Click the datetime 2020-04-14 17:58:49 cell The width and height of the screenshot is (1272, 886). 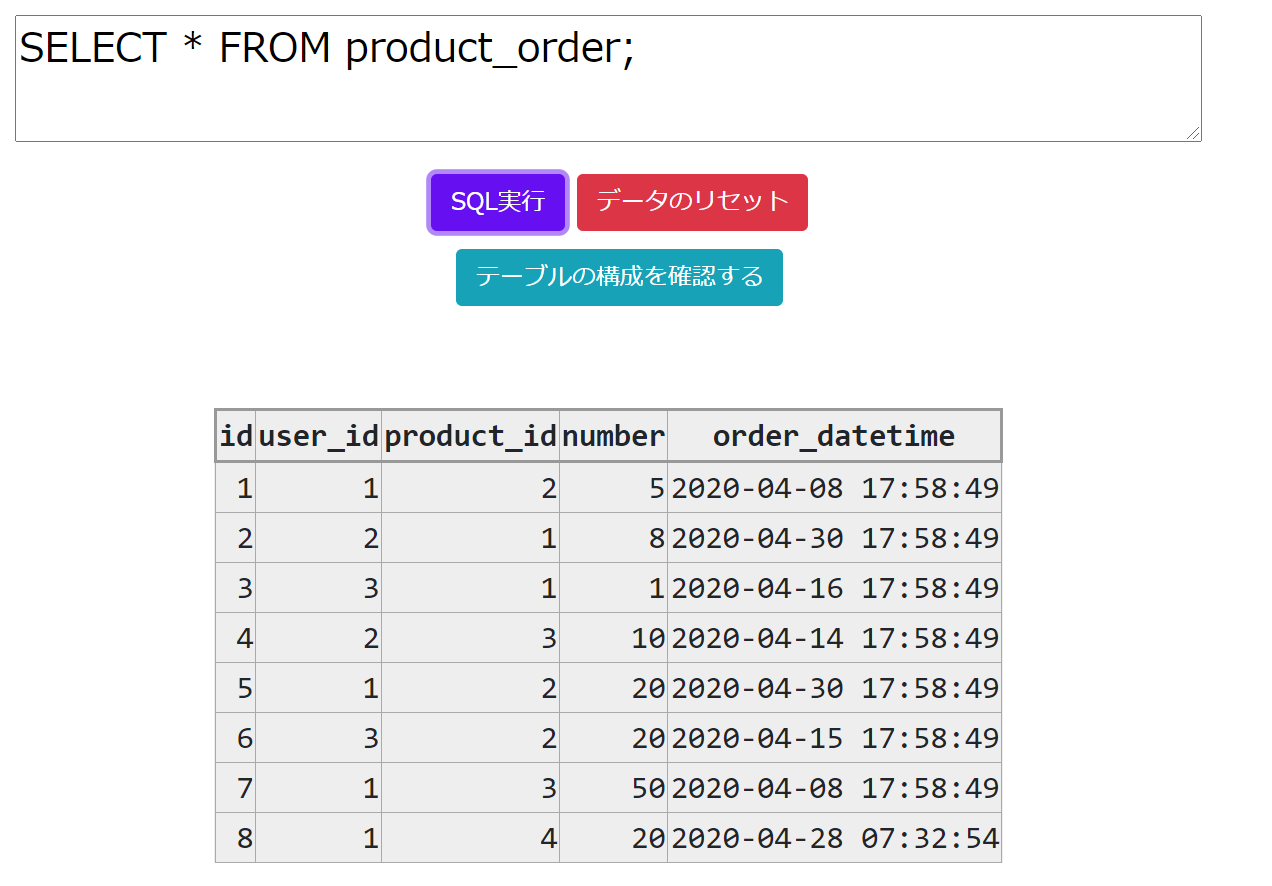point(834,638)
